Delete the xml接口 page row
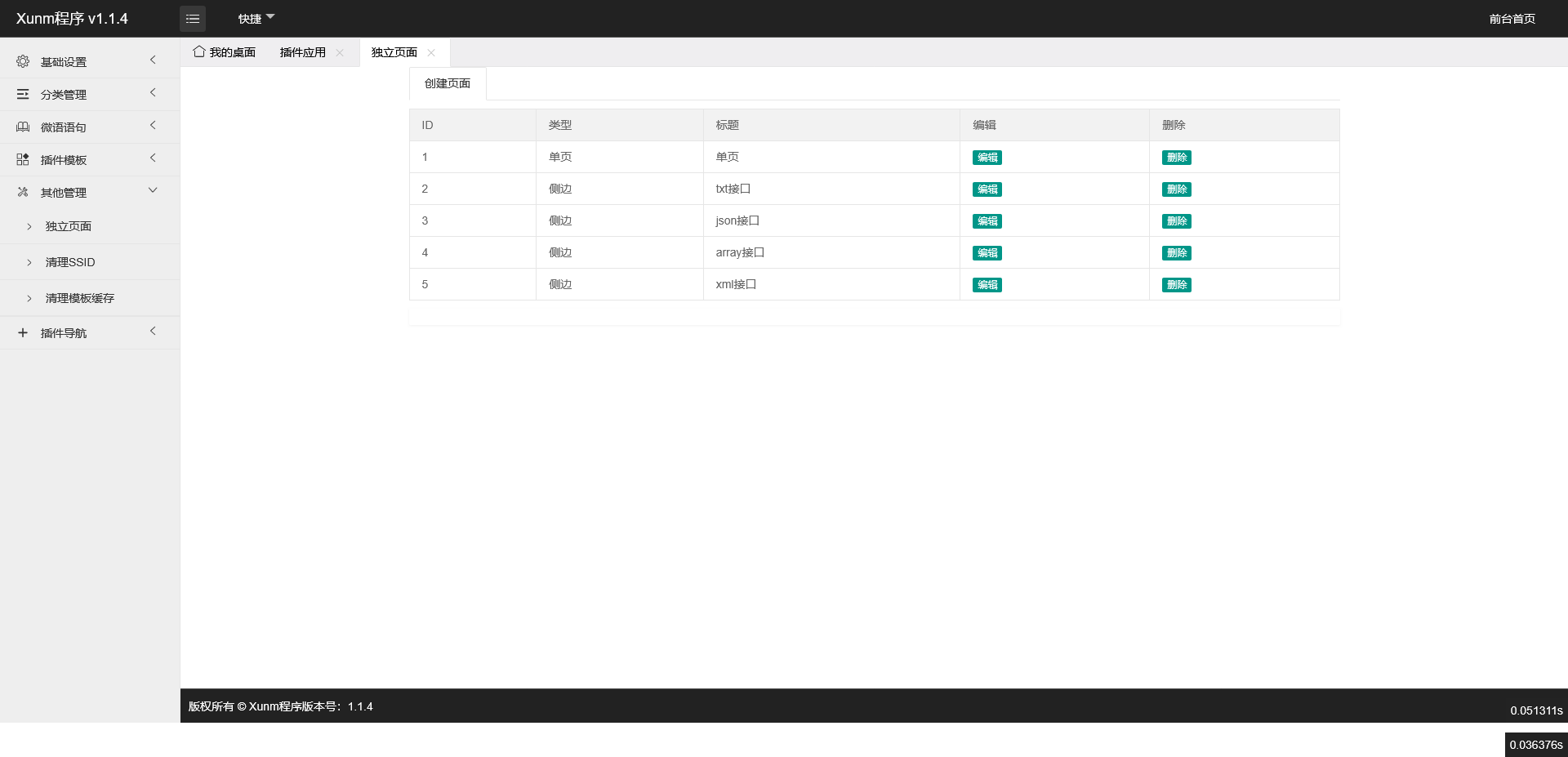1568x757 pixels. pyautogui.click(x=1176, y=285)
